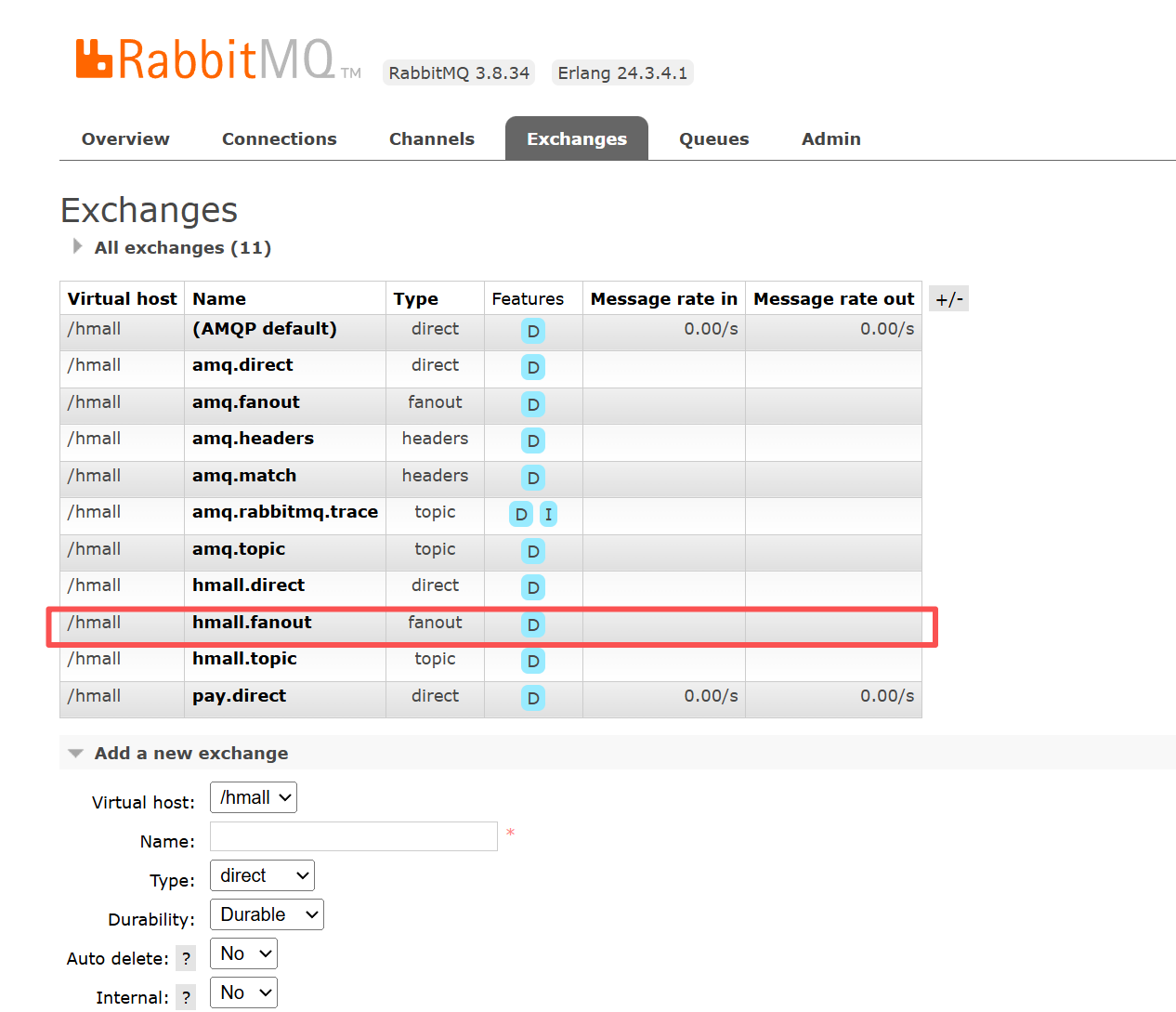Viewport: 1176px width, 1012px height.
Task: Open the exchange Type dropdown
Action: point(262,875)
